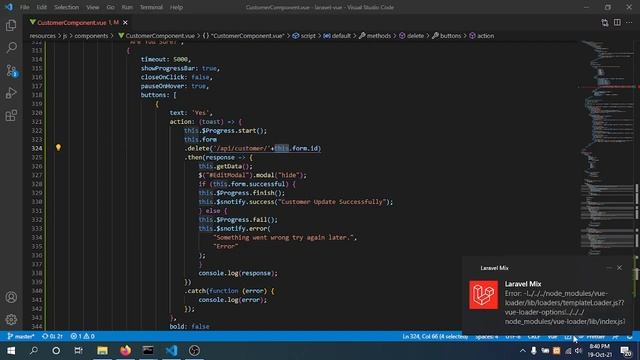Open the Help menu
The width and height of the screenshot is (640, 360).
176,7
